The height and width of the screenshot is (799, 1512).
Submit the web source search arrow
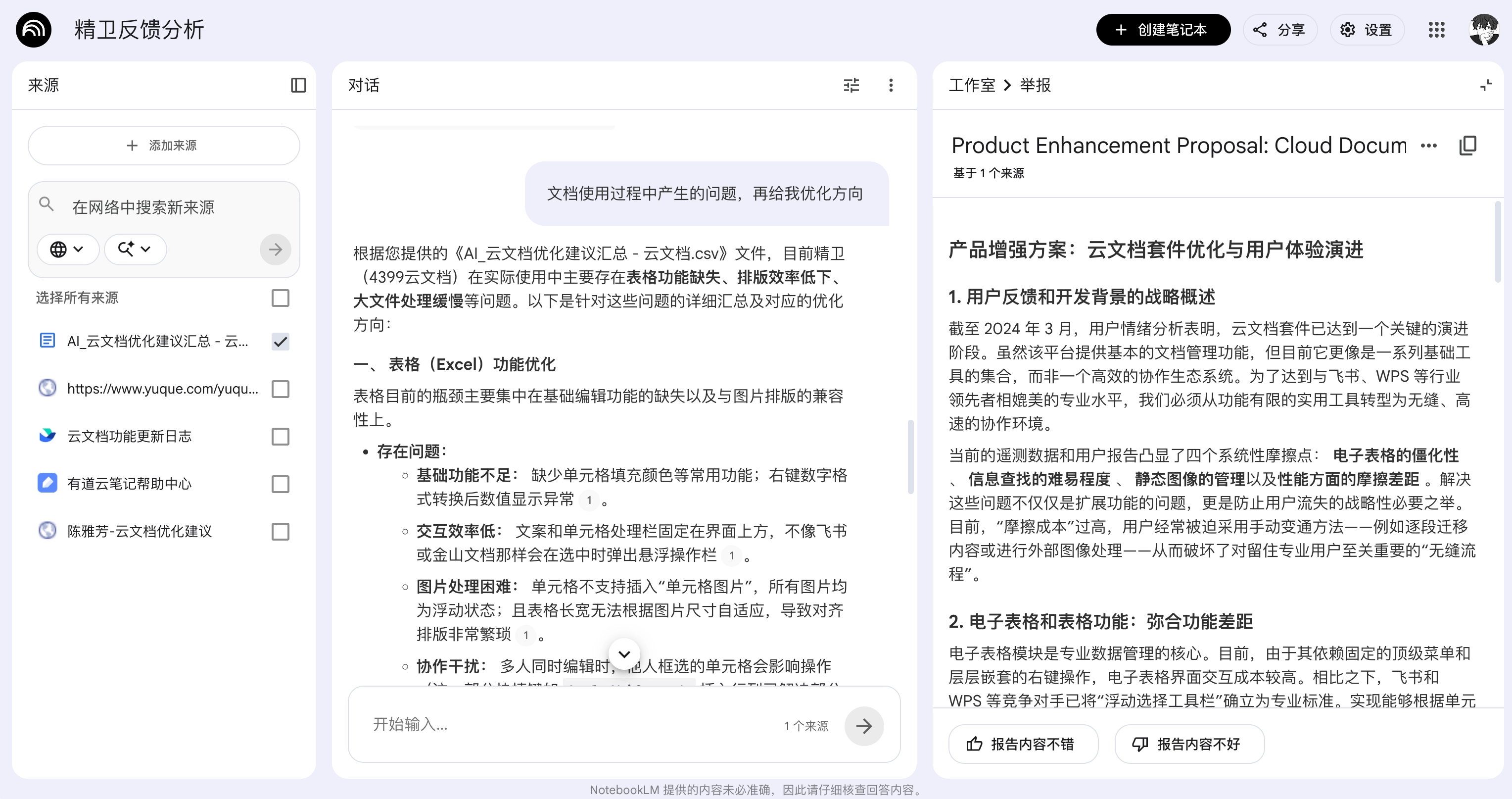pyautogui.click(x=275, y=250)
